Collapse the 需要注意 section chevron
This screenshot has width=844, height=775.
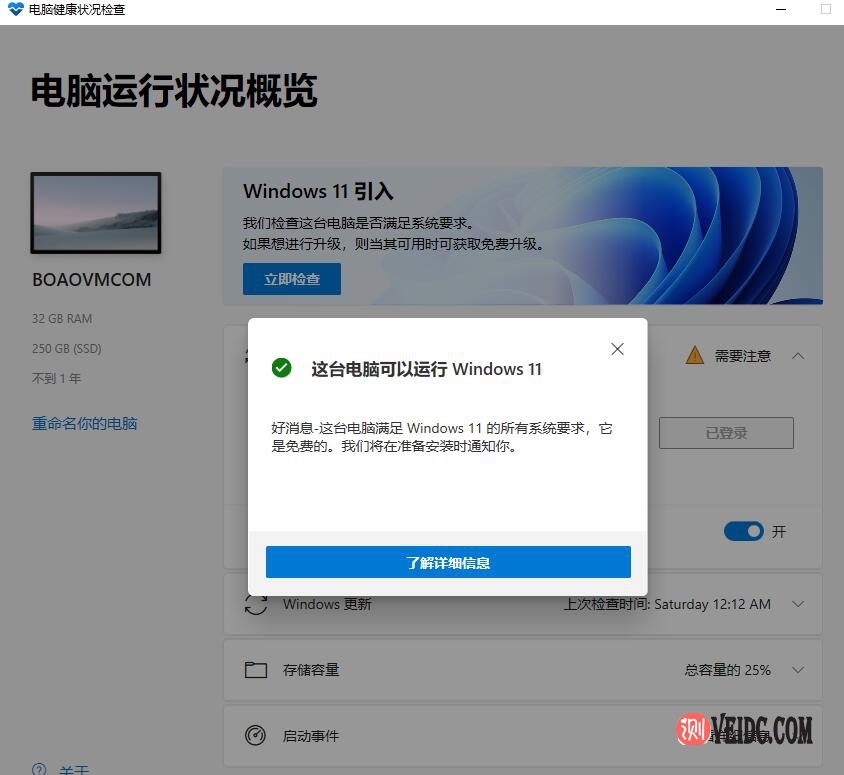[798, 356]
